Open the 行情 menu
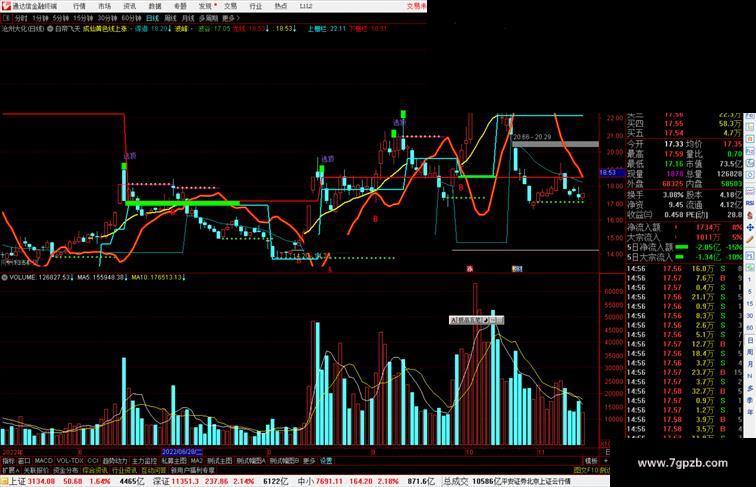The image size is (756, 487). click(79, 6)
